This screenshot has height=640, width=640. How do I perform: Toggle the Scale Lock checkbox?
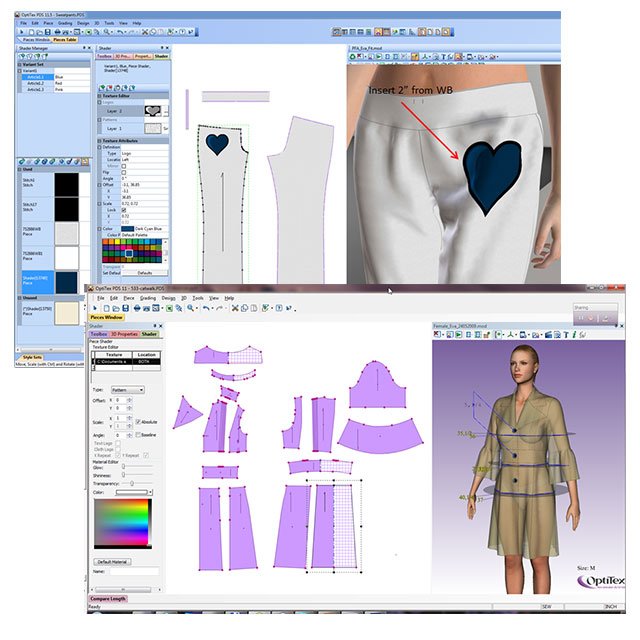tap(124, 210)
